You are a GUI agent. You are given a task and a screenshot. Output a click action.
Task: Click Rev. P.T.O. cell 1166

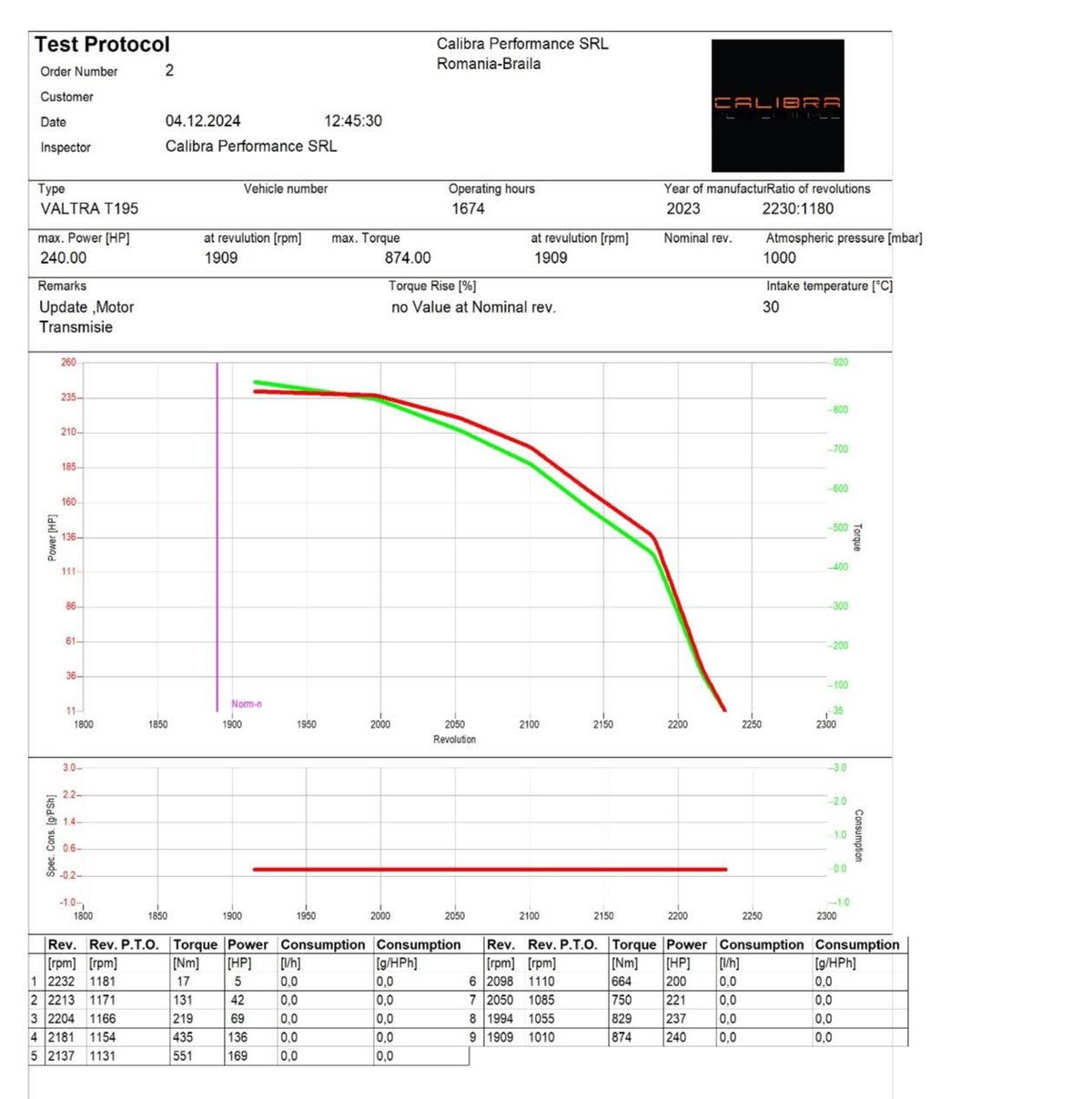click(x=103, y=1019)
